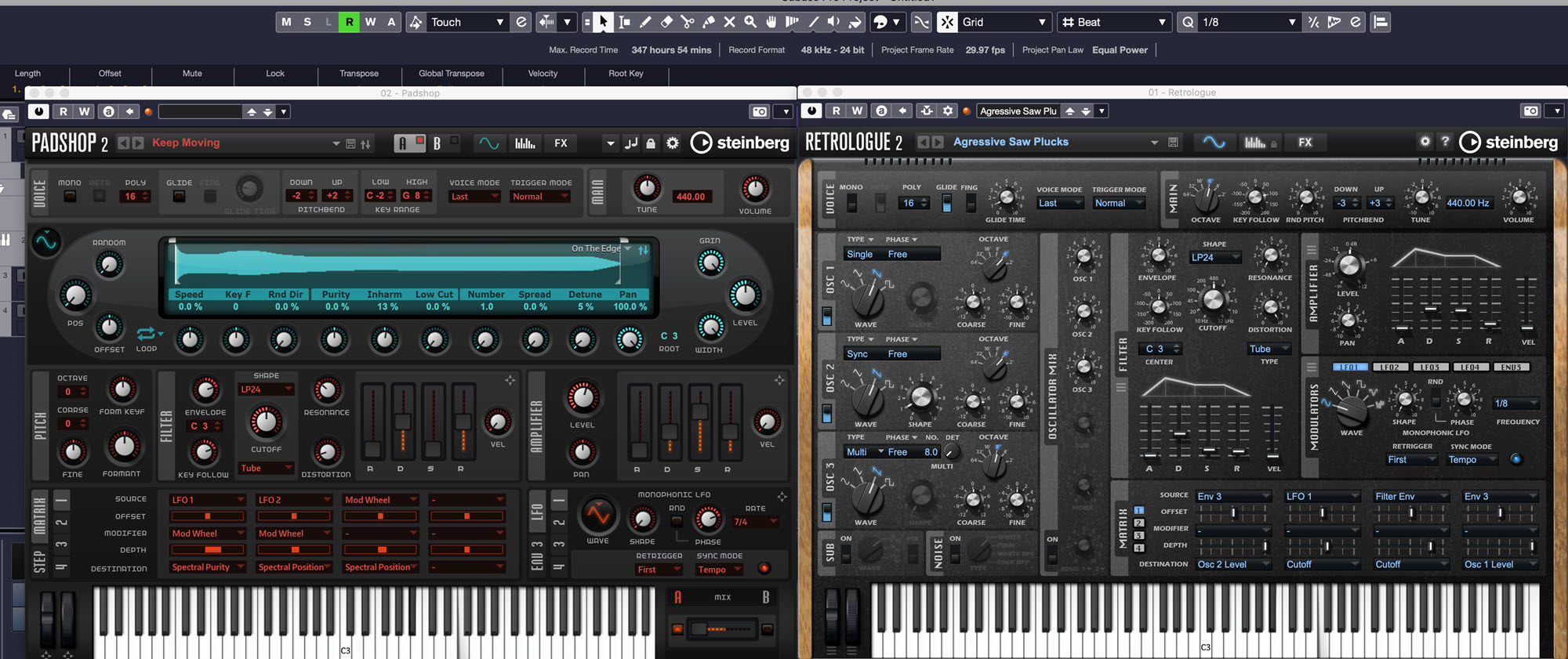Open Retrologue filter distortion Tube type dropdown

[x=1269, y=349]
